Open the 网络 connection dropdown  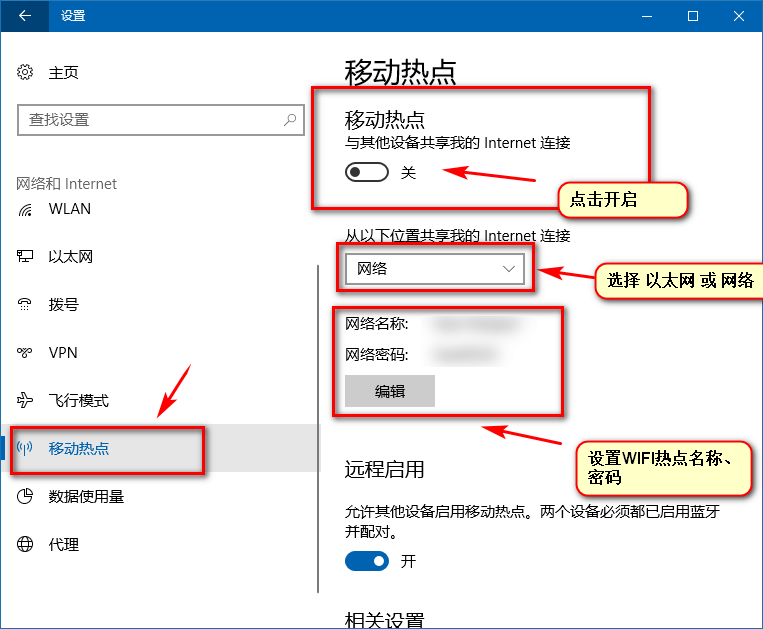click(434, 269)
